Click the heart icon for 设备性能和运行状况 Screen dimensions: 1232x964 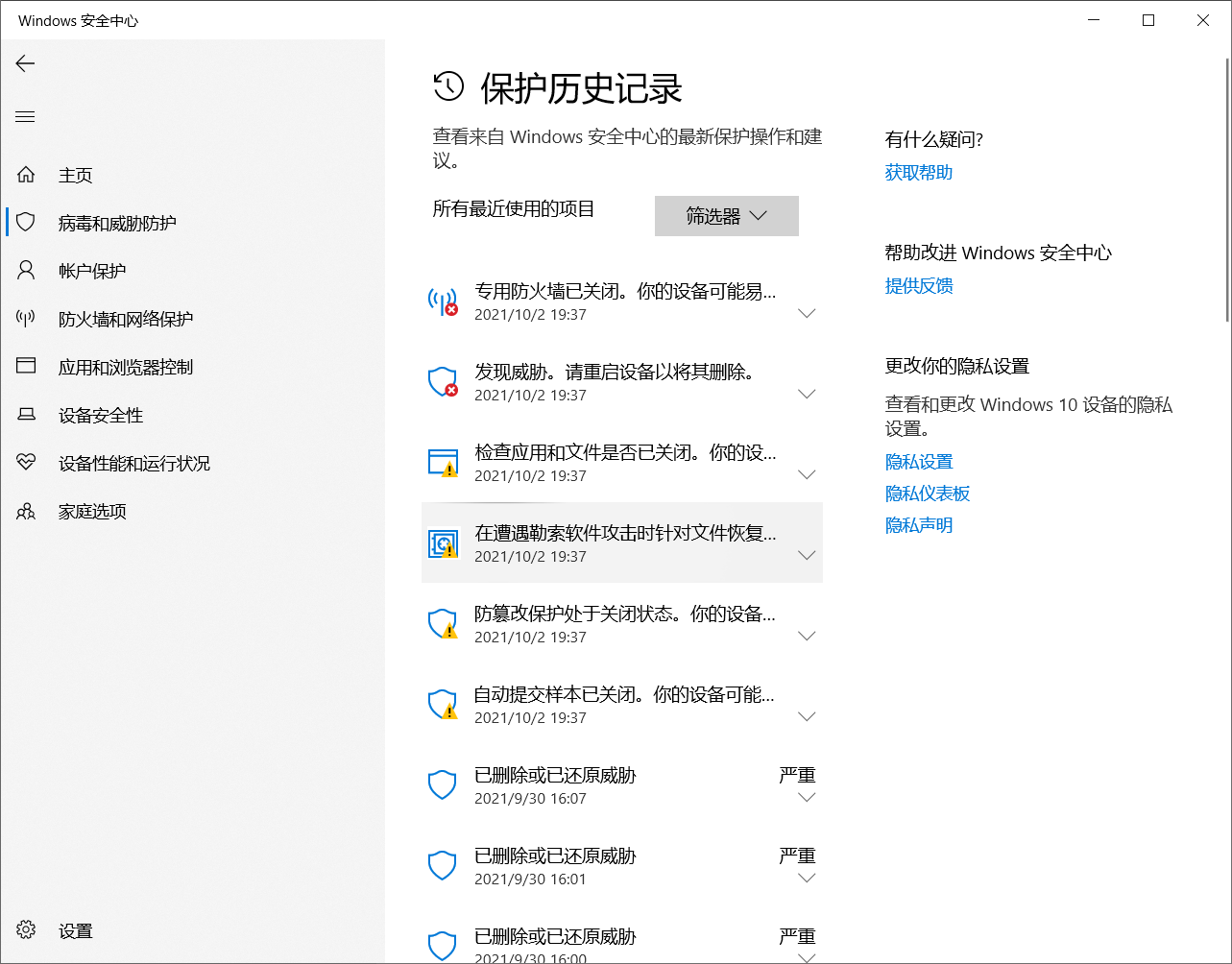coord(26,463)
